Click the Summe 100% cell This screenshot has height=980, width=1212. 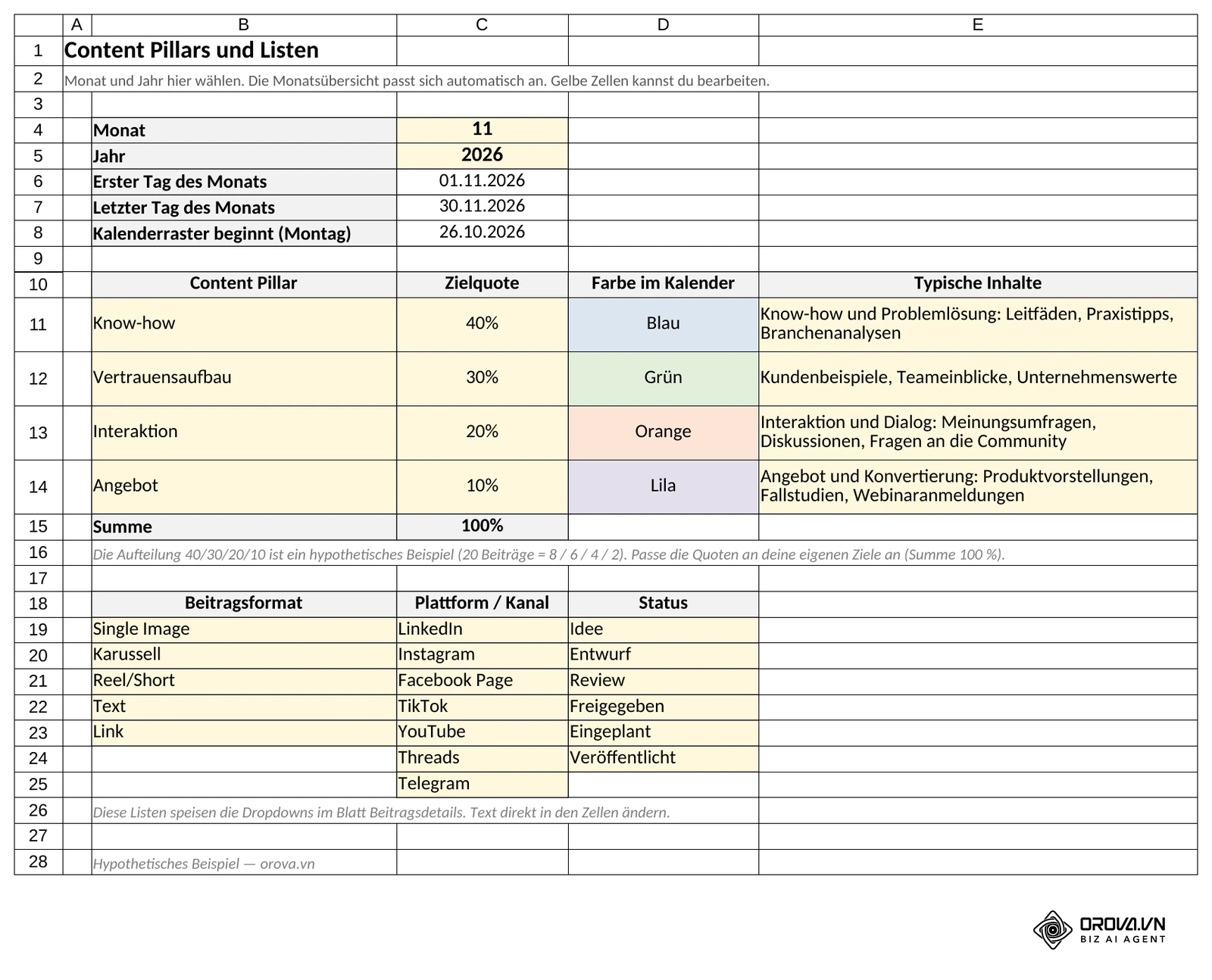point(482,527)
